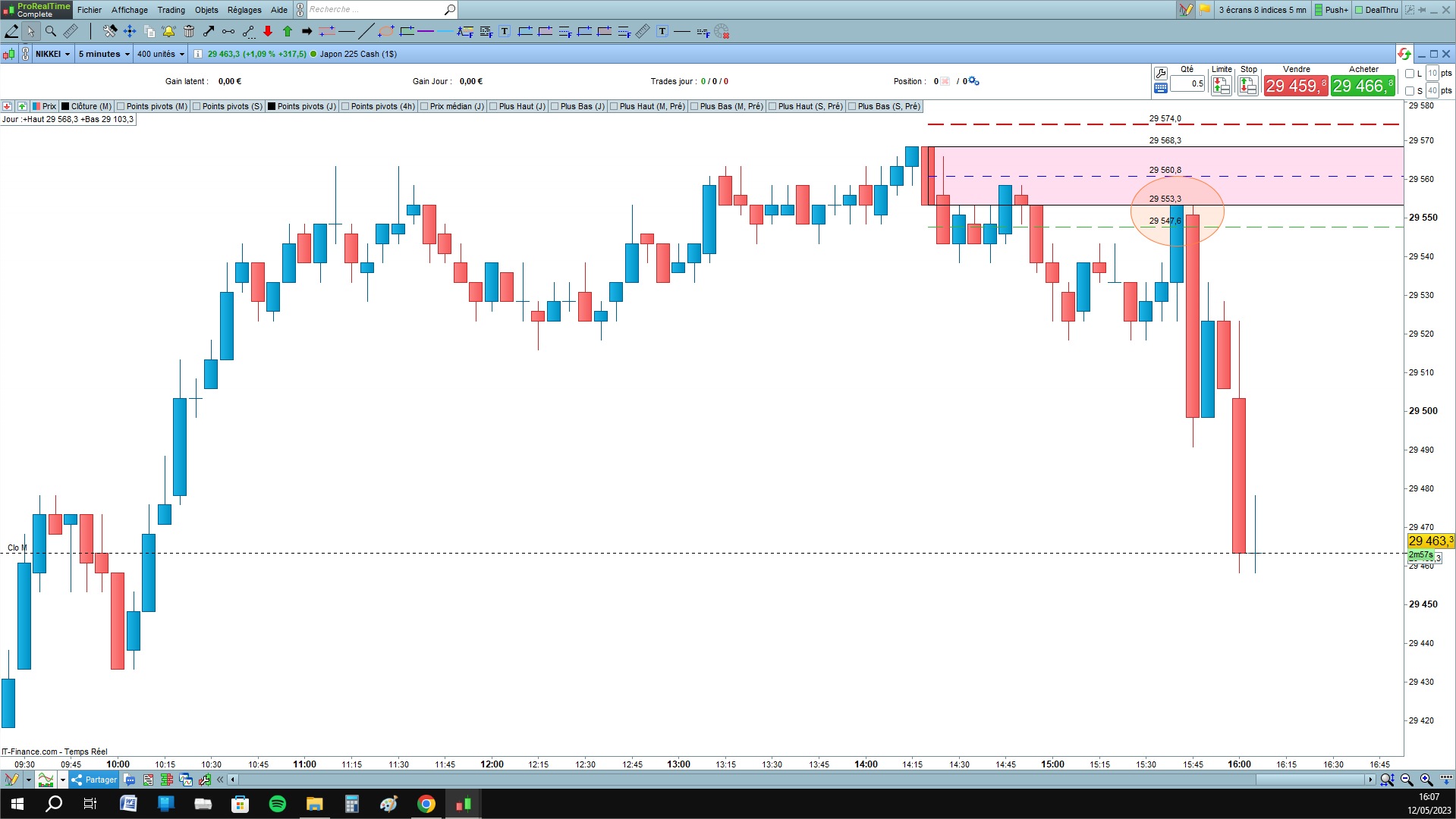
Task: Open the 400 unités dropdown
Action: pos(161,54)
